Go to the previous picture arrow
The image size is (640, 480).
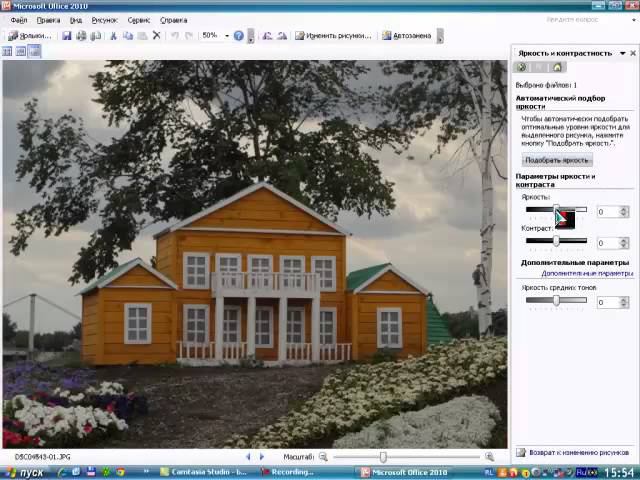(x=247, y=457)
